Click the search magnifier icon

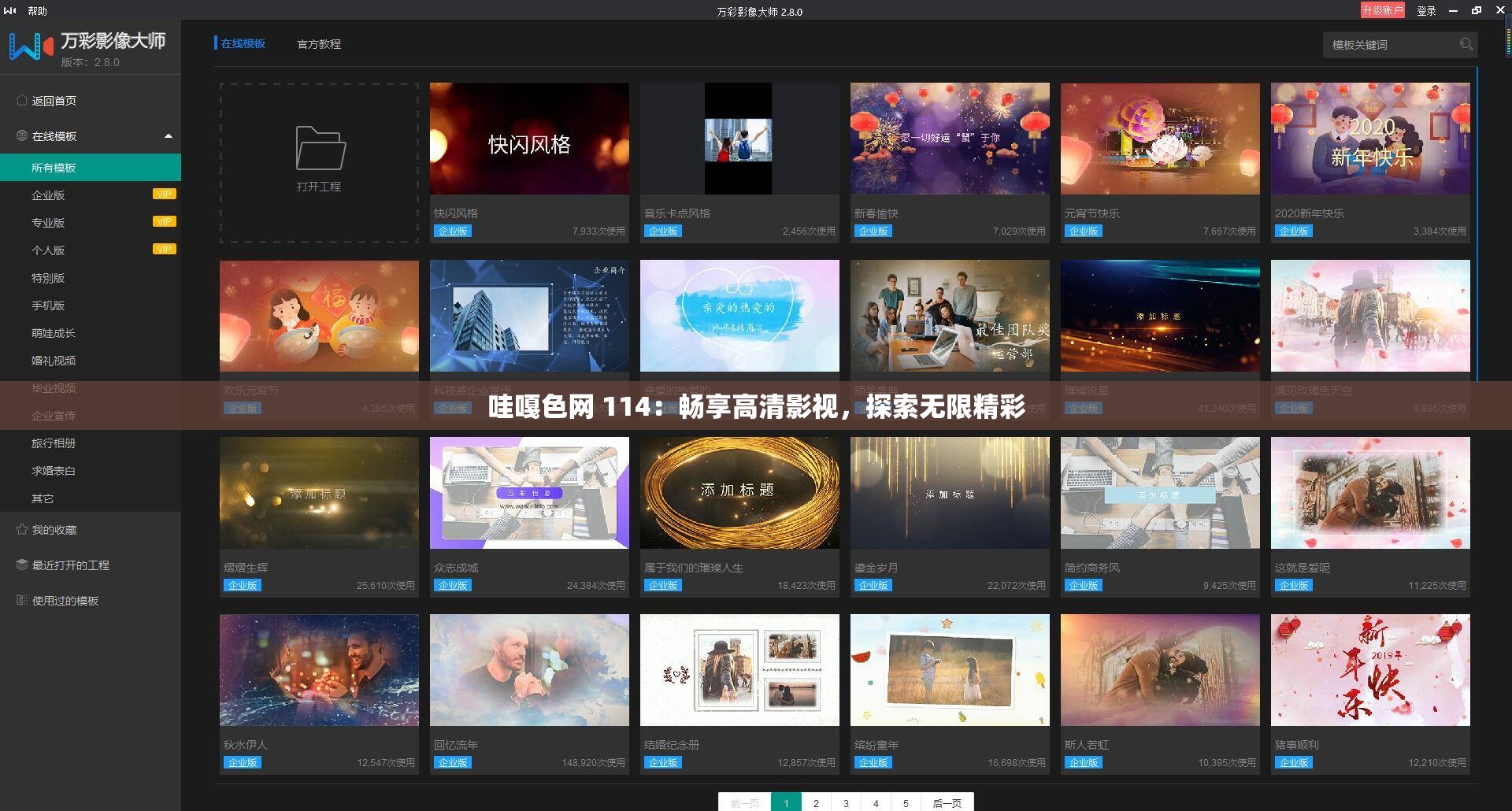1466,44
